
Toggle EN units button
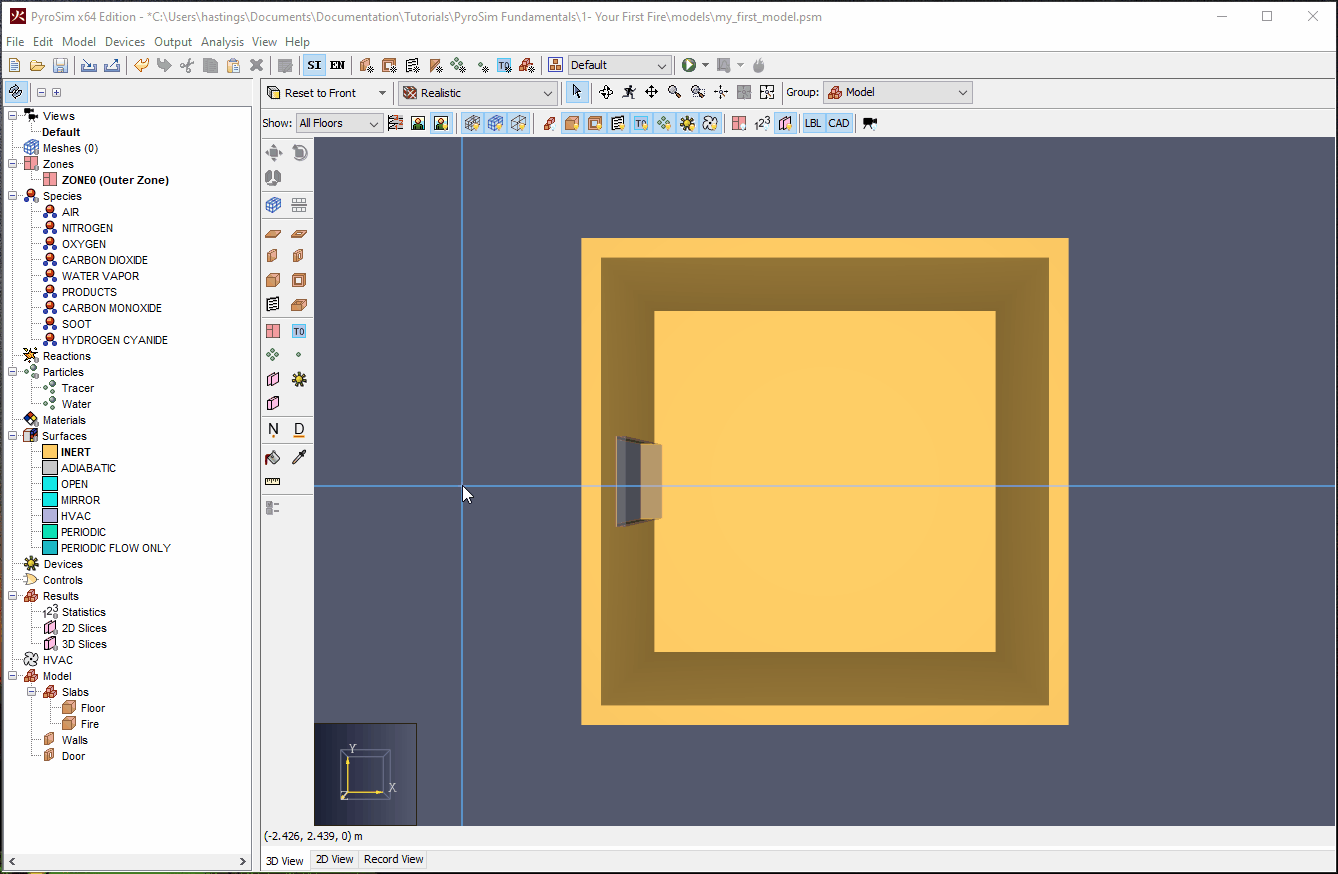tap(337, 65)
